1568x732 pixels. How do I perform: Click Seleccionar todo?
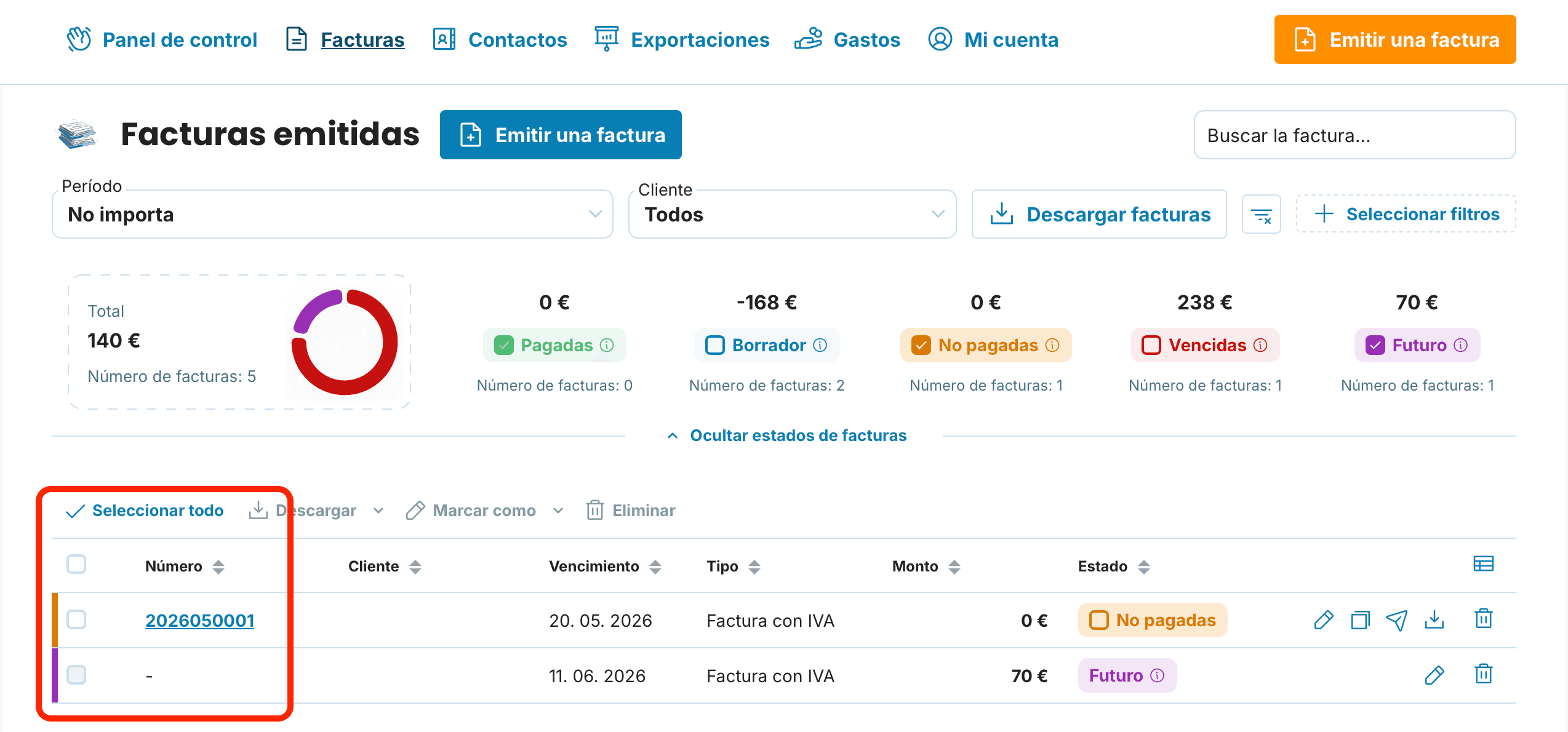145,511
